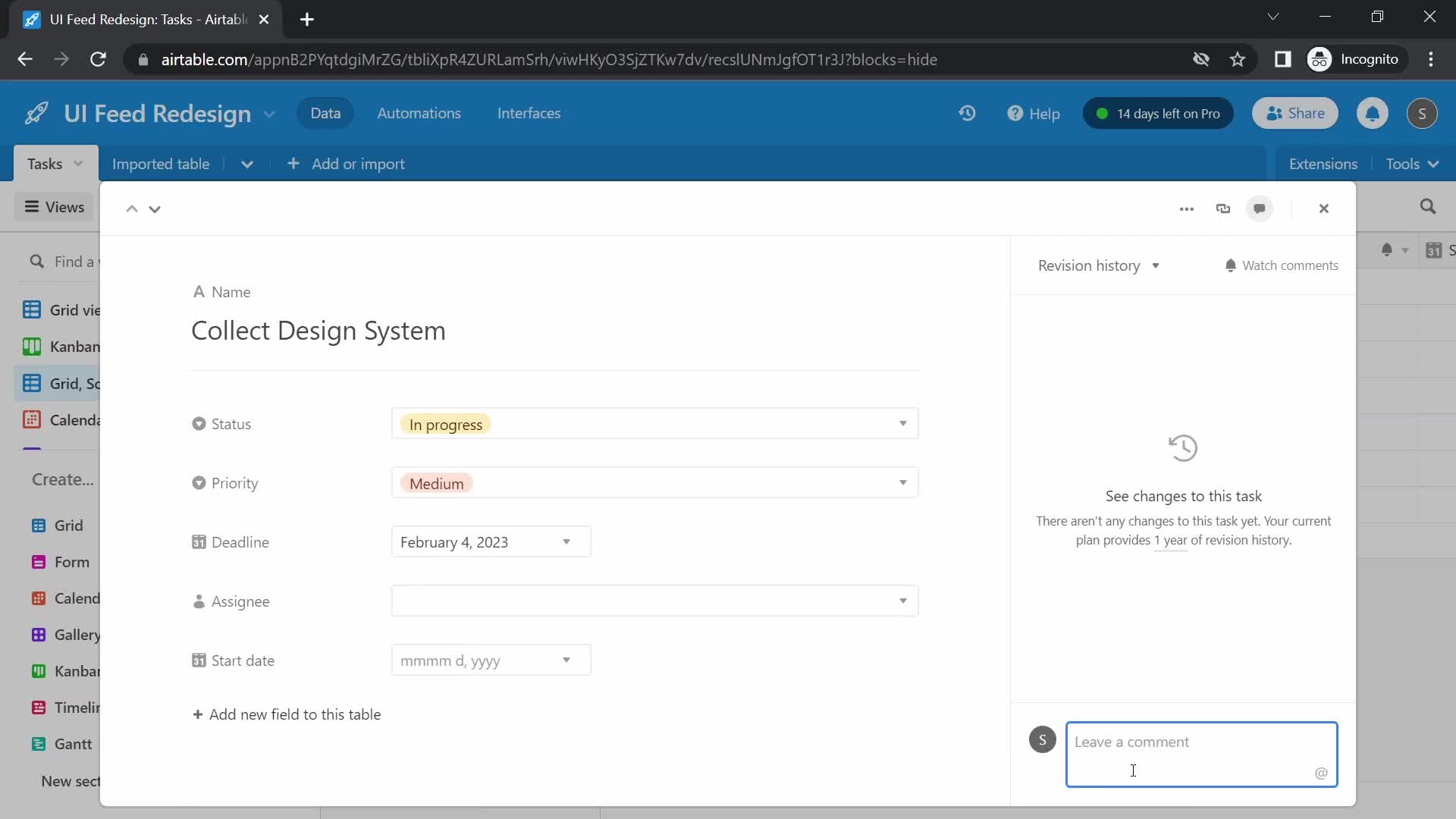Click the navigate up arrow chevron
The image size is (1456, 819).
[x=131, y=207]
